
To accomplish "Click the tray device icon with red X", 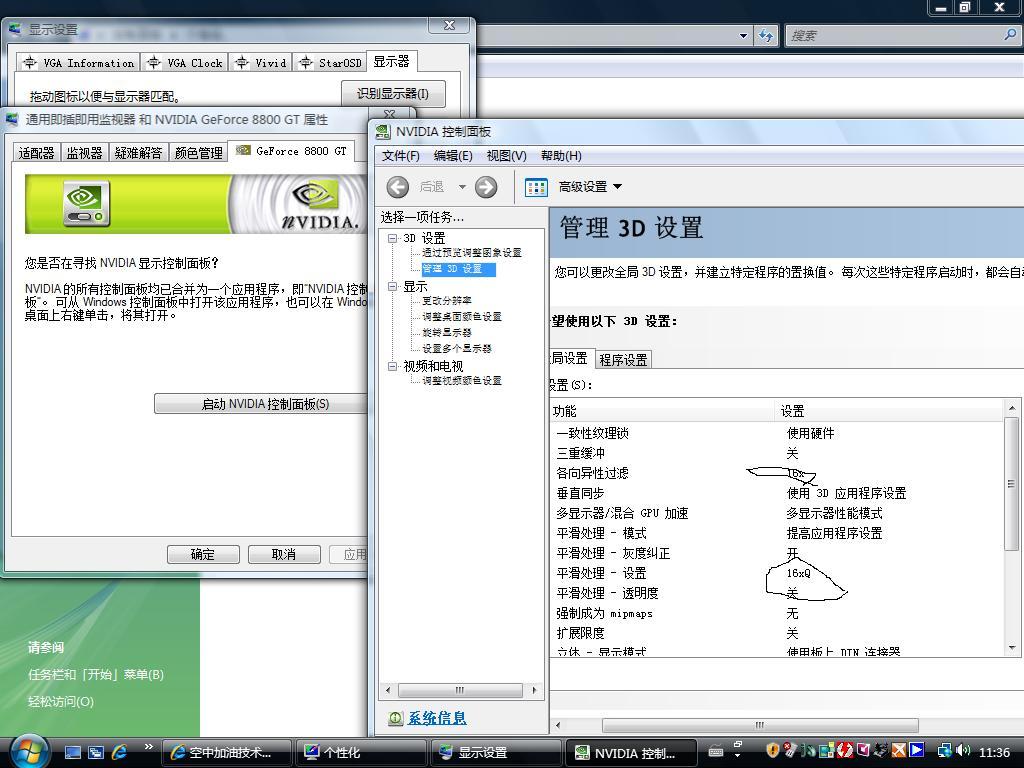I will [x=791, y=751].
